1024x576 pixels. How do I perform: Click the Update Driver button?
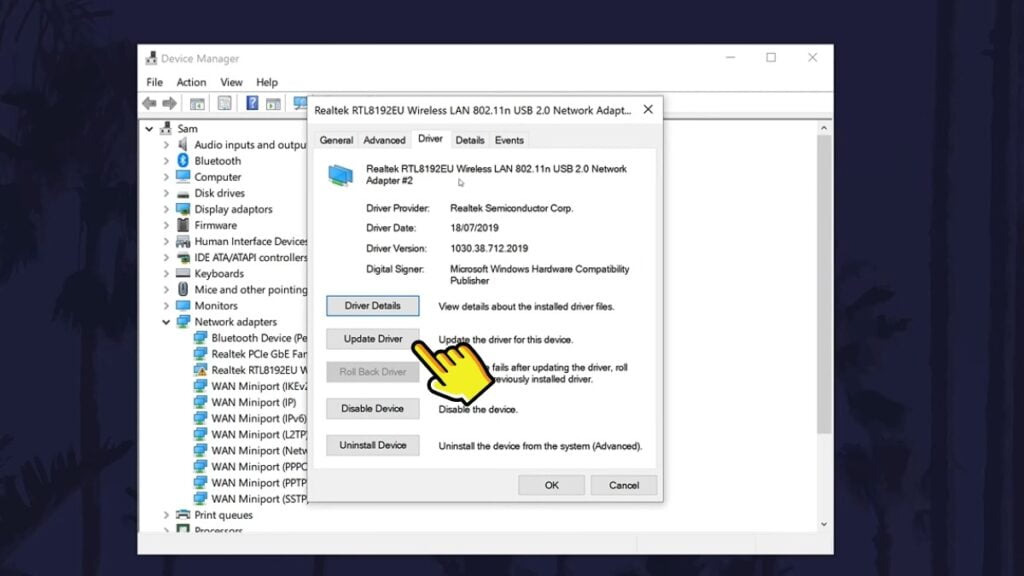pyautogui.click(x=373, y=339)
